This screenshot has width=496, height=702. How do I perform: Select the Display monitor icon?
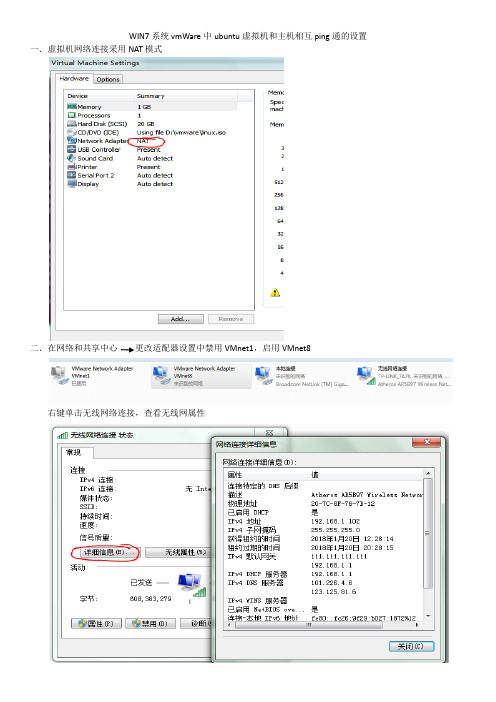pos(72,184)
